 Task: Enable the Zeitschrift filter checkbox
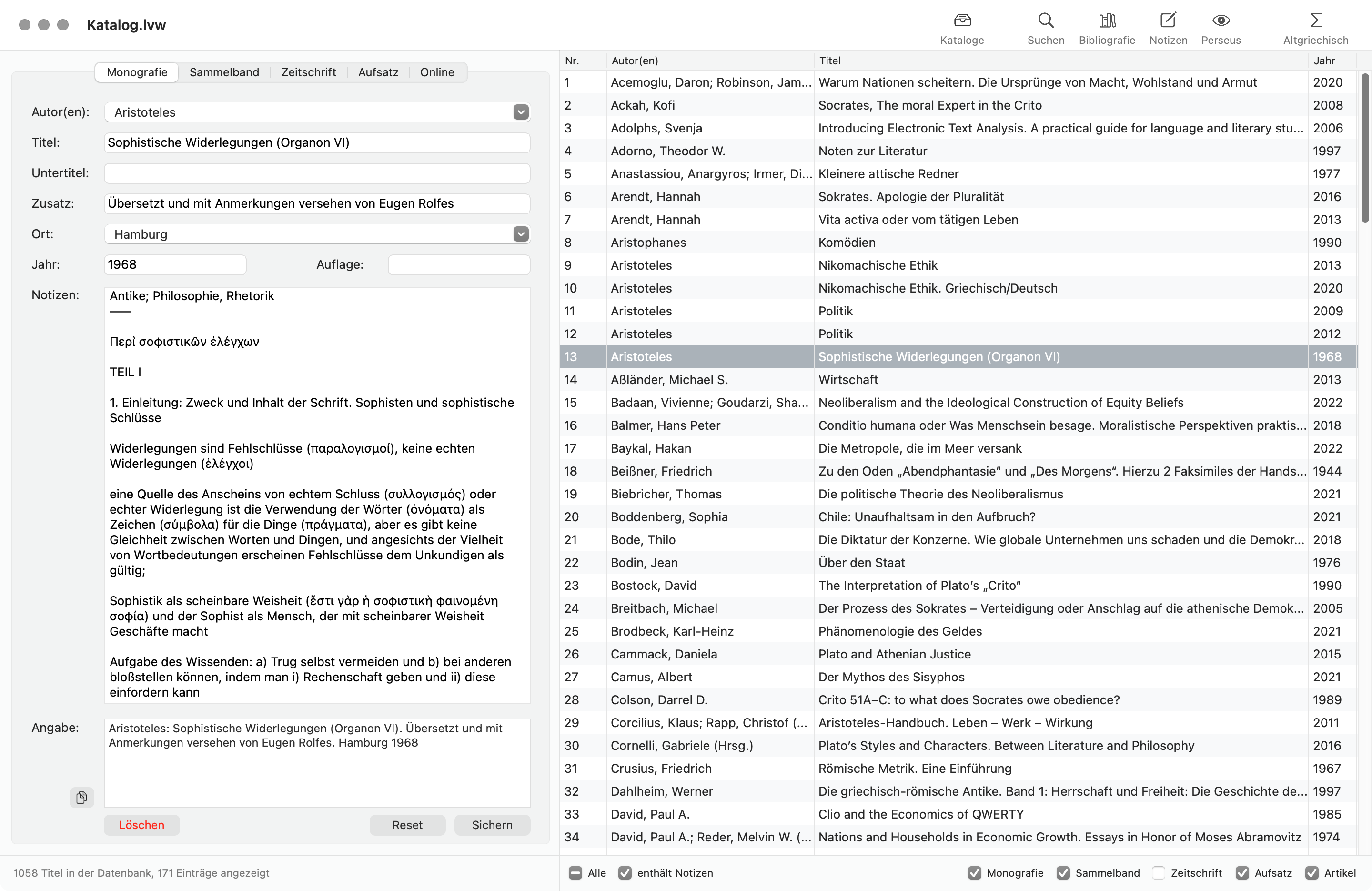pos(1158,872)
